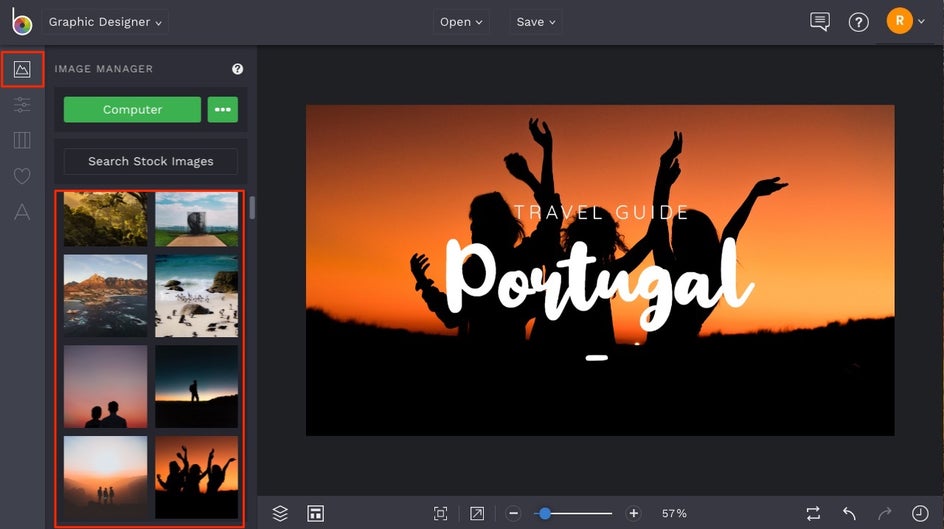
Task: Open the Open menu
Action: pos(461,22)
